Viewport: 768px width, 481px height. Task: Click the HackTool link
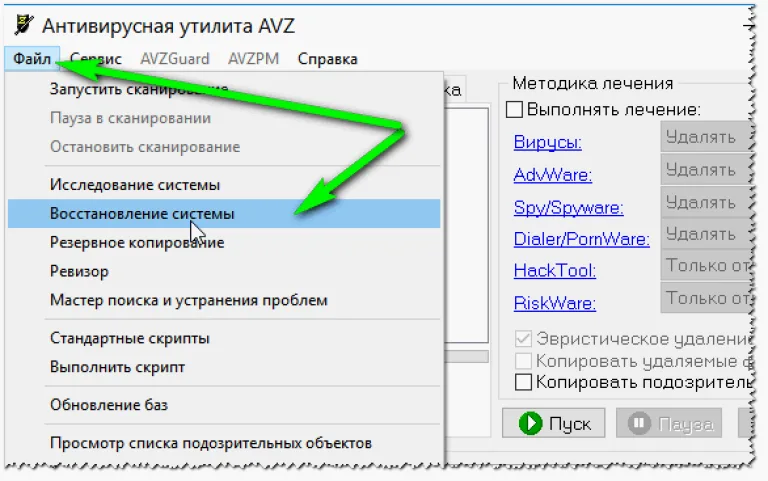[554, 270]
